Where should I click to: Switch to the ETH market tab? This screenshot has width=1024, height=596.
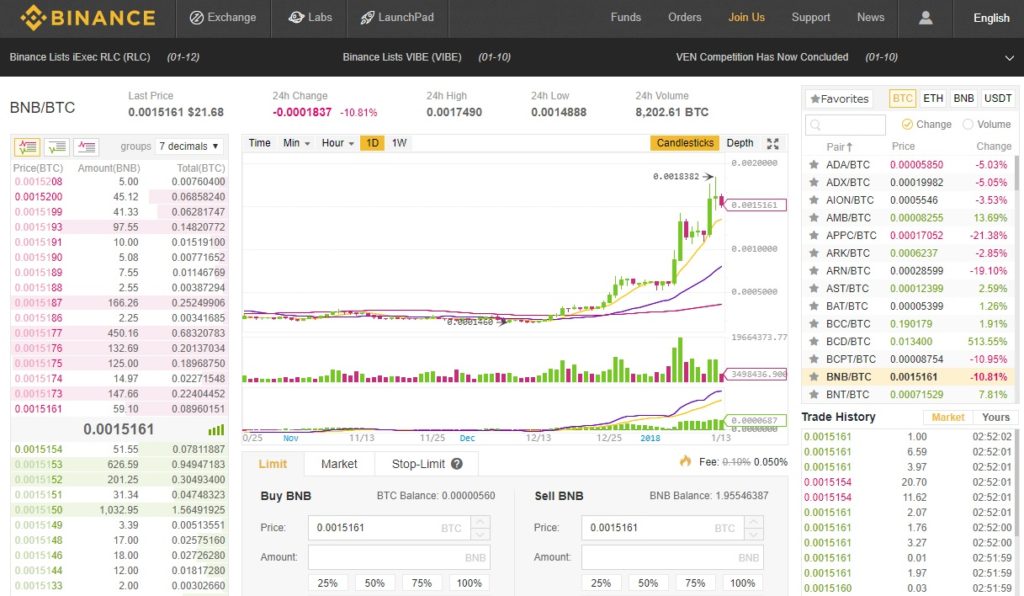(933, 99)
